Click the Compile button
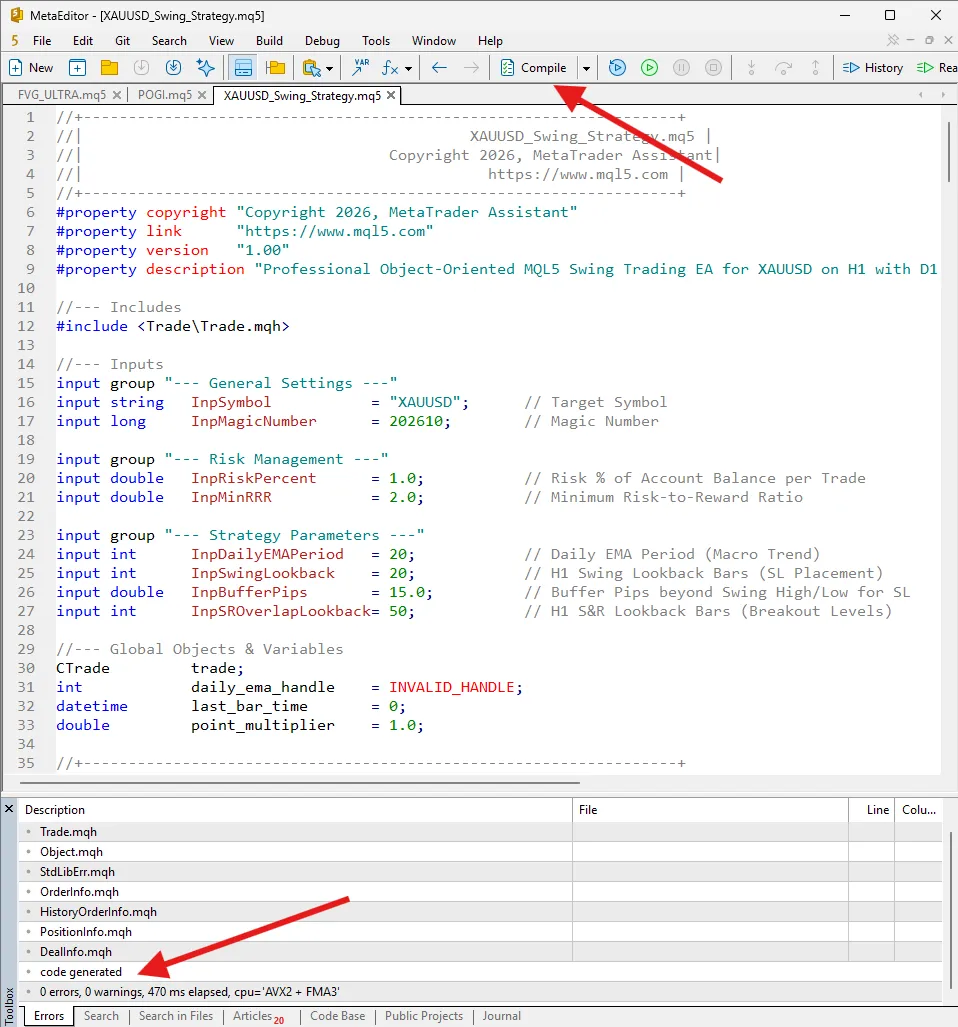 click(534, 67)
